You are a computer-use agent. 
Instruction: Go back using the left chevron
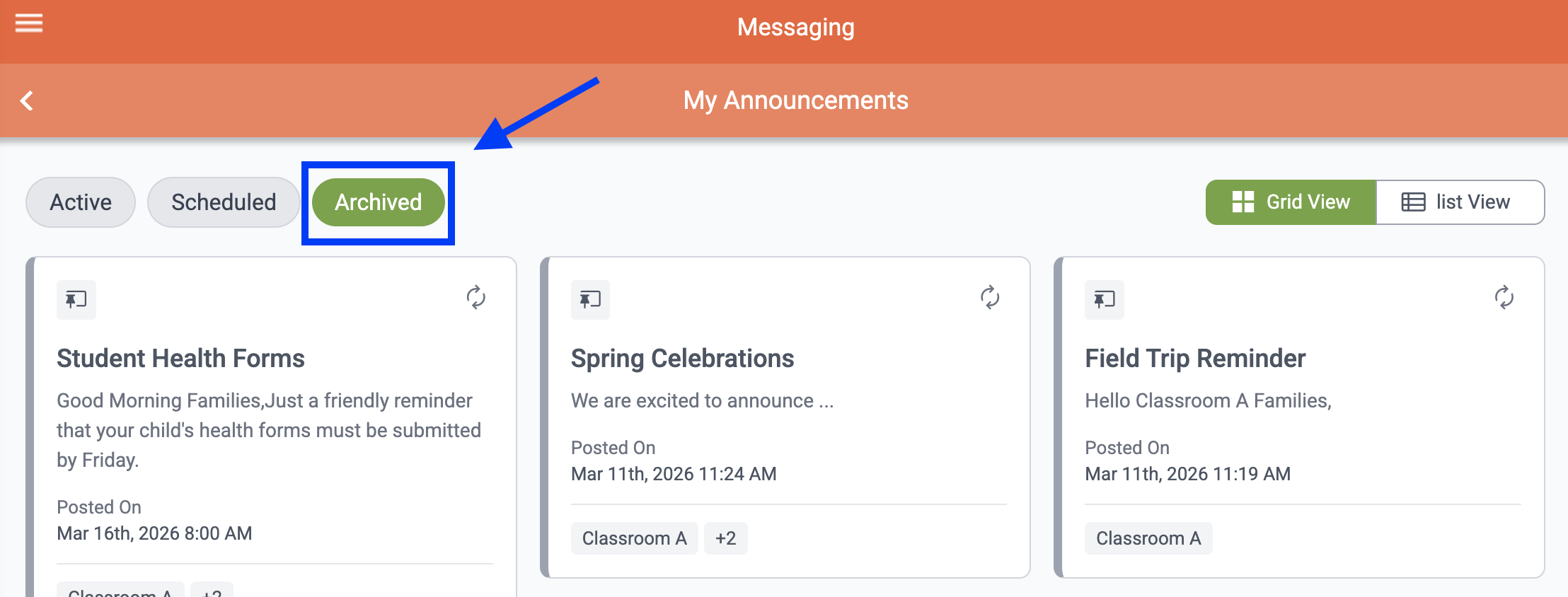(x=27, y=100)
